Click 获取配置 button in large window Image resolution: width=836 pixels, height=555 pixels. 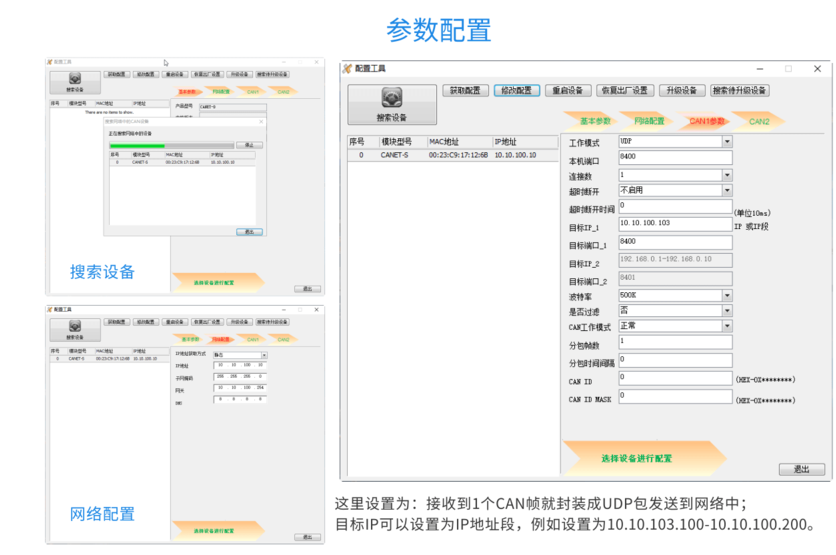tap(465, 91)
